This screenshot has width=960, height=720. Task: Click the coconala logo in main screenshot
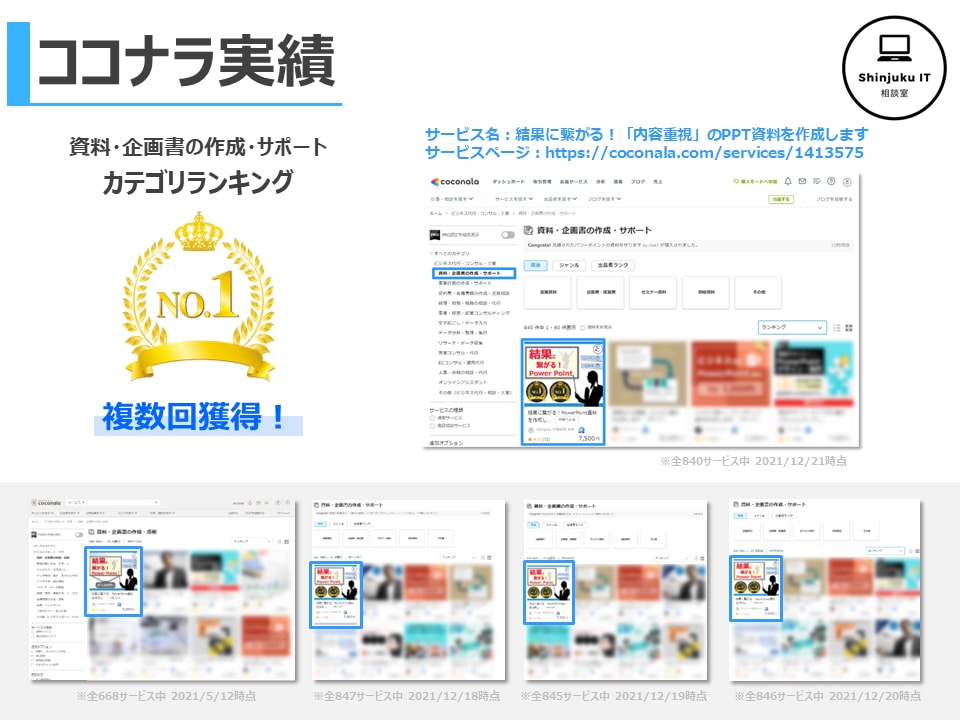[455, 181]
